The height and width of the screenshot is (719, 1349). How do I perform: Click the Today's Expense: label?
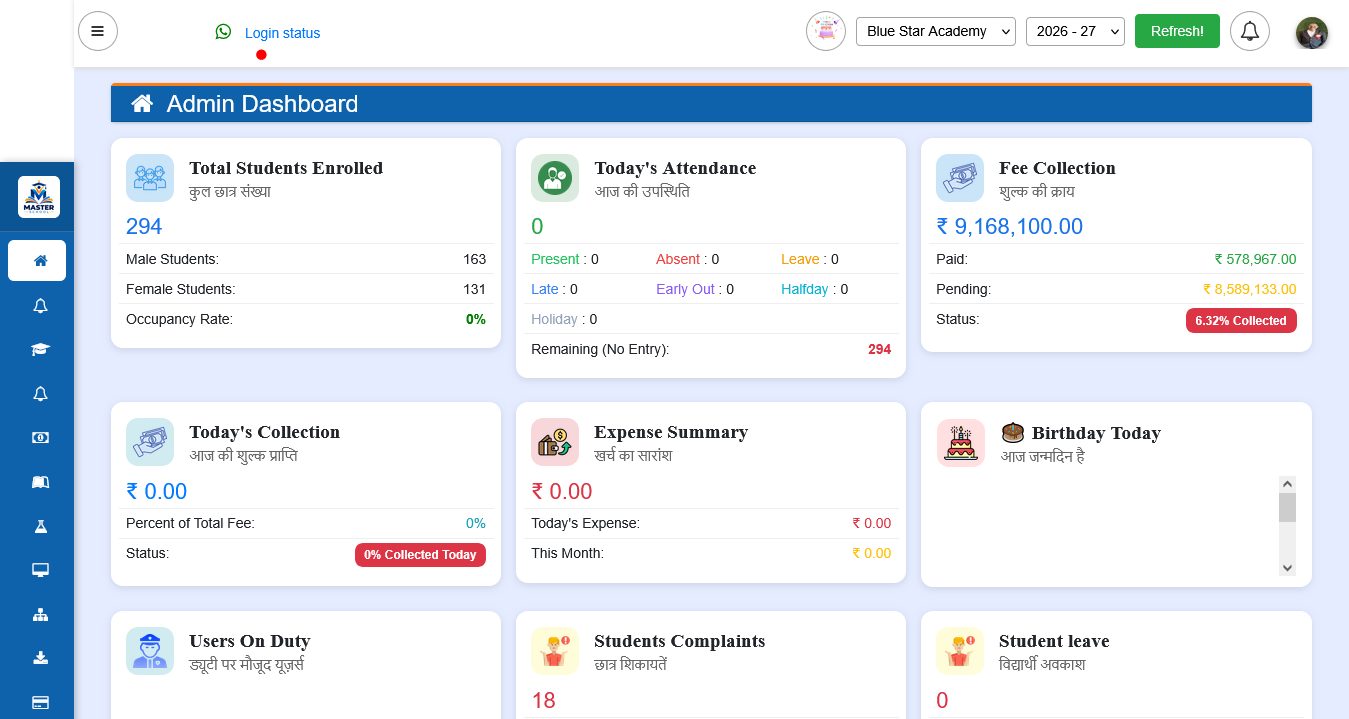[585, 523]
